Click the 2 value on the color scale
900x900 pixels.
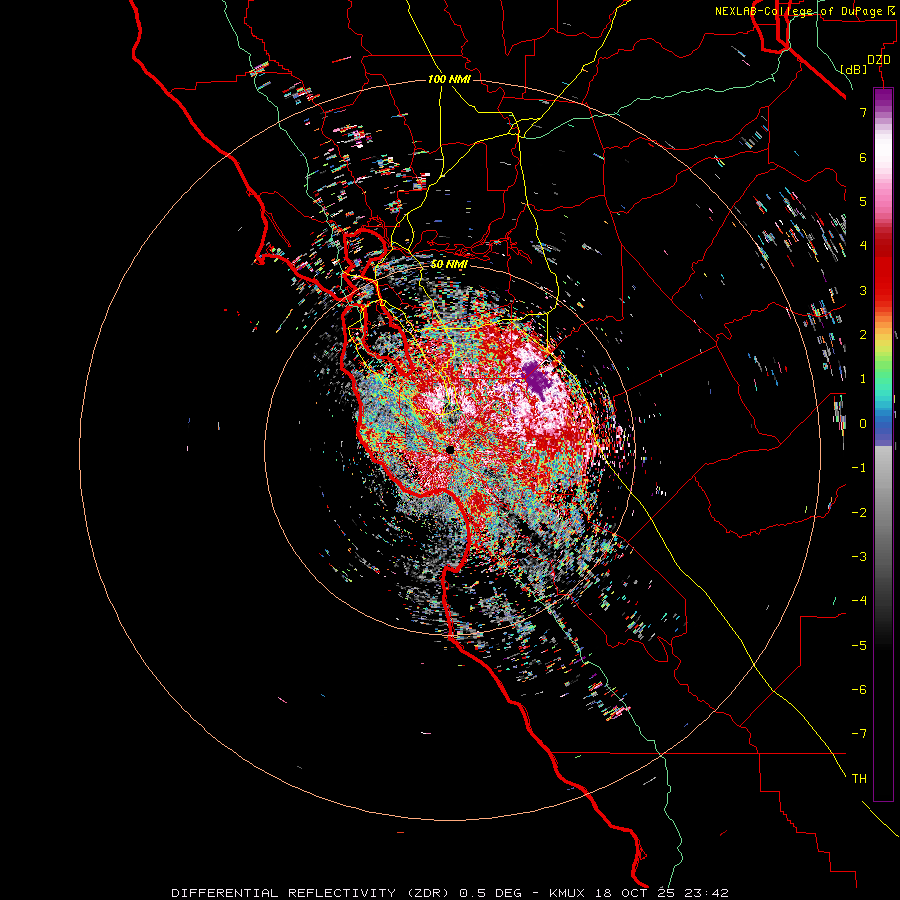(863, 335)
